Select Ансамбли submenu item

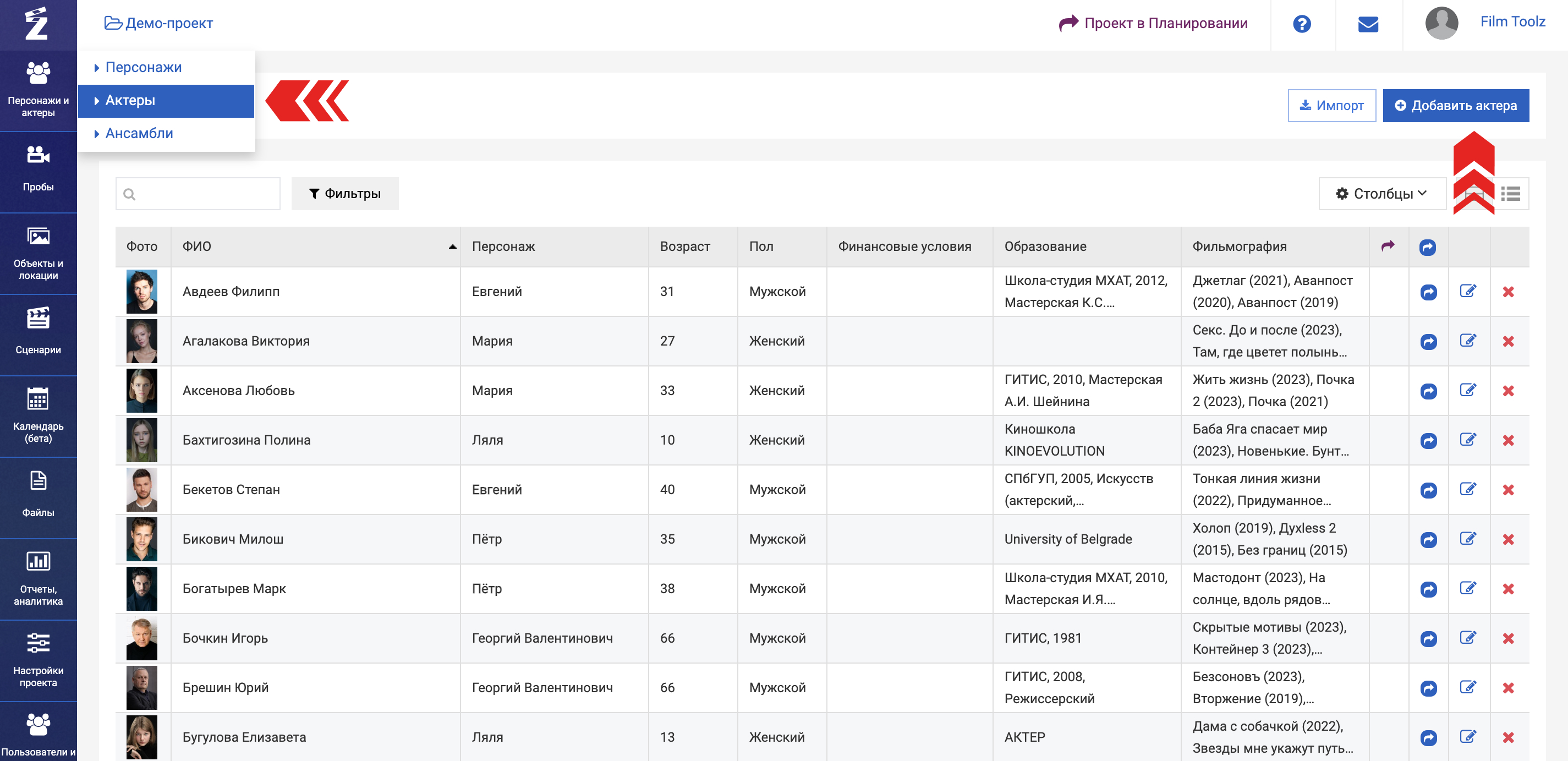pos(166,133)
